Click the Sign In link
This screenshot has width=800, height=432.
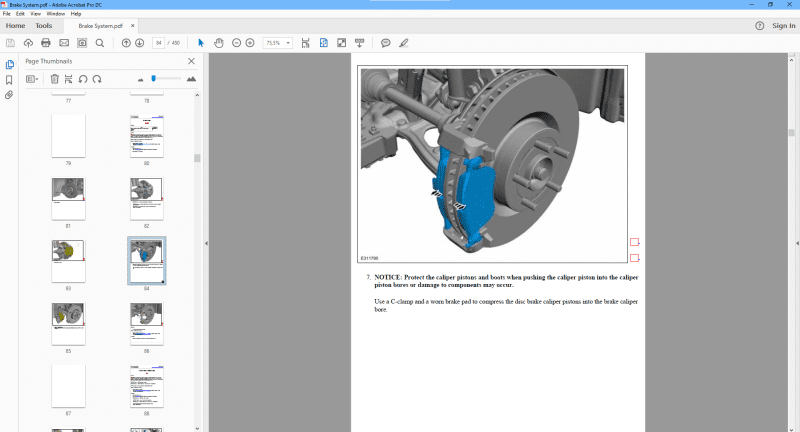tap(783, 25)
